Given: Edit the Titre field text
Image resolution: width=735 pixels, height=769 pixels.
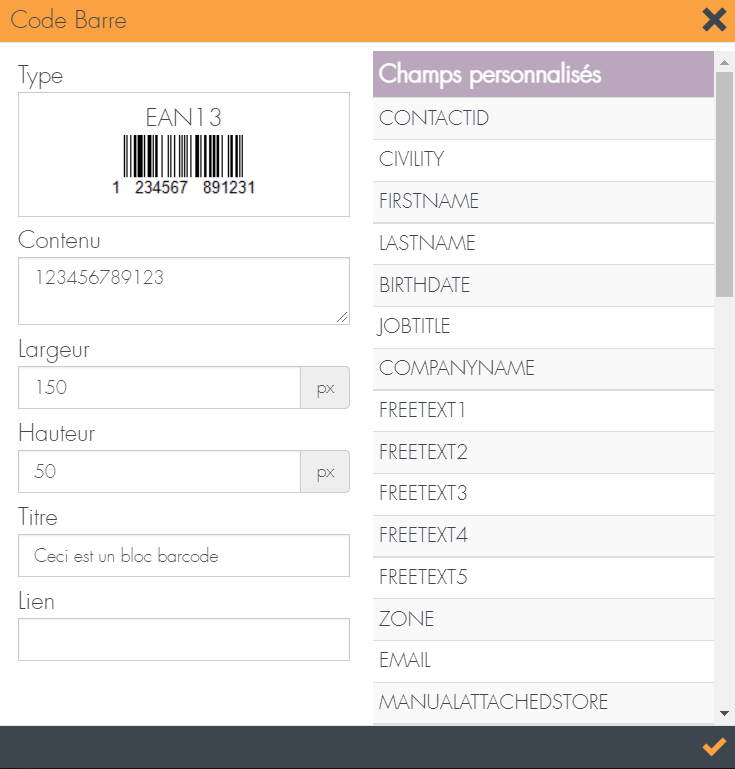Looking at the screenshot, I should [184, 556].
